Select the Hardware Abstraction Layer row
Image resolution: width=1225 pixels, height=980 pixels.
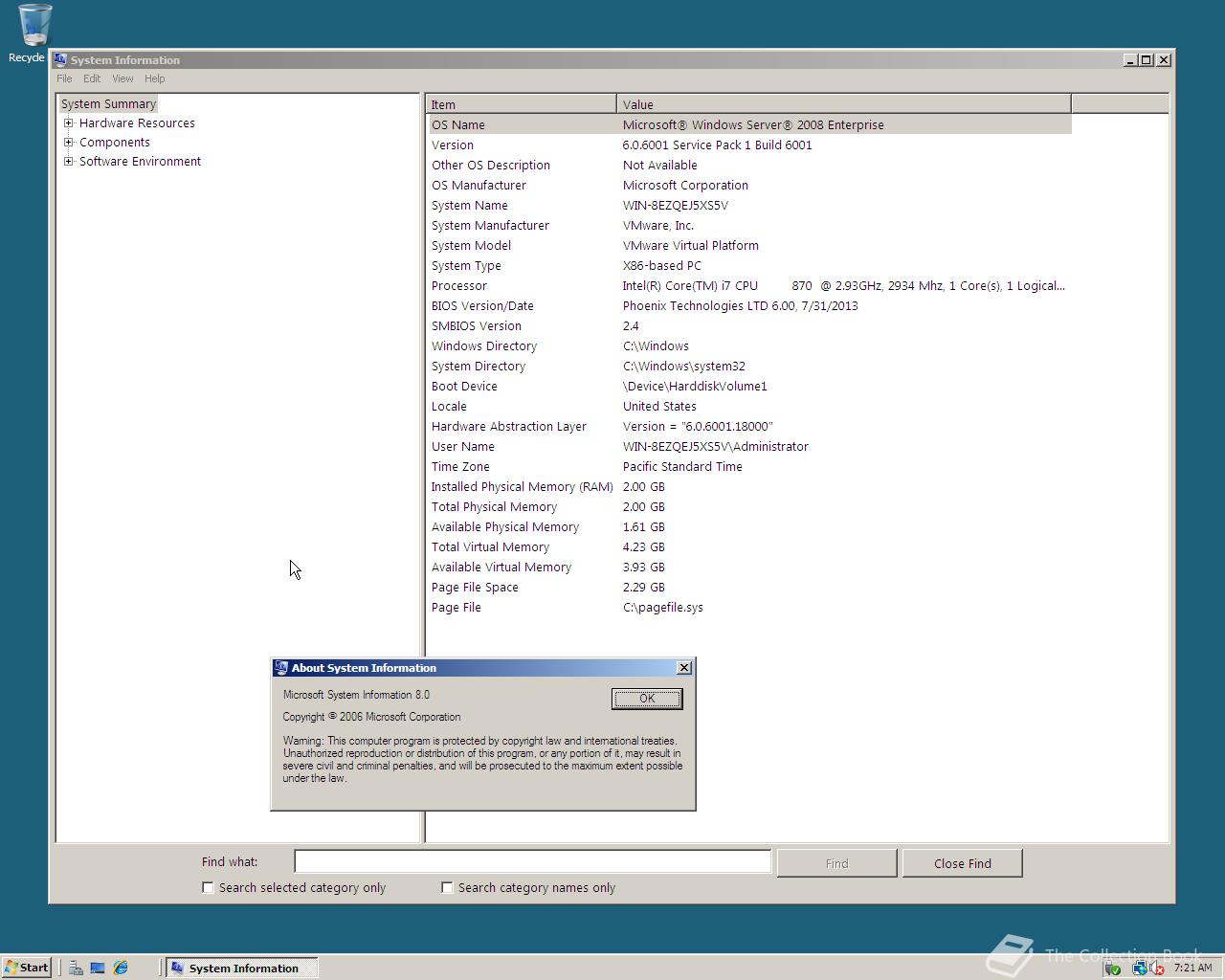coord(749,426)
